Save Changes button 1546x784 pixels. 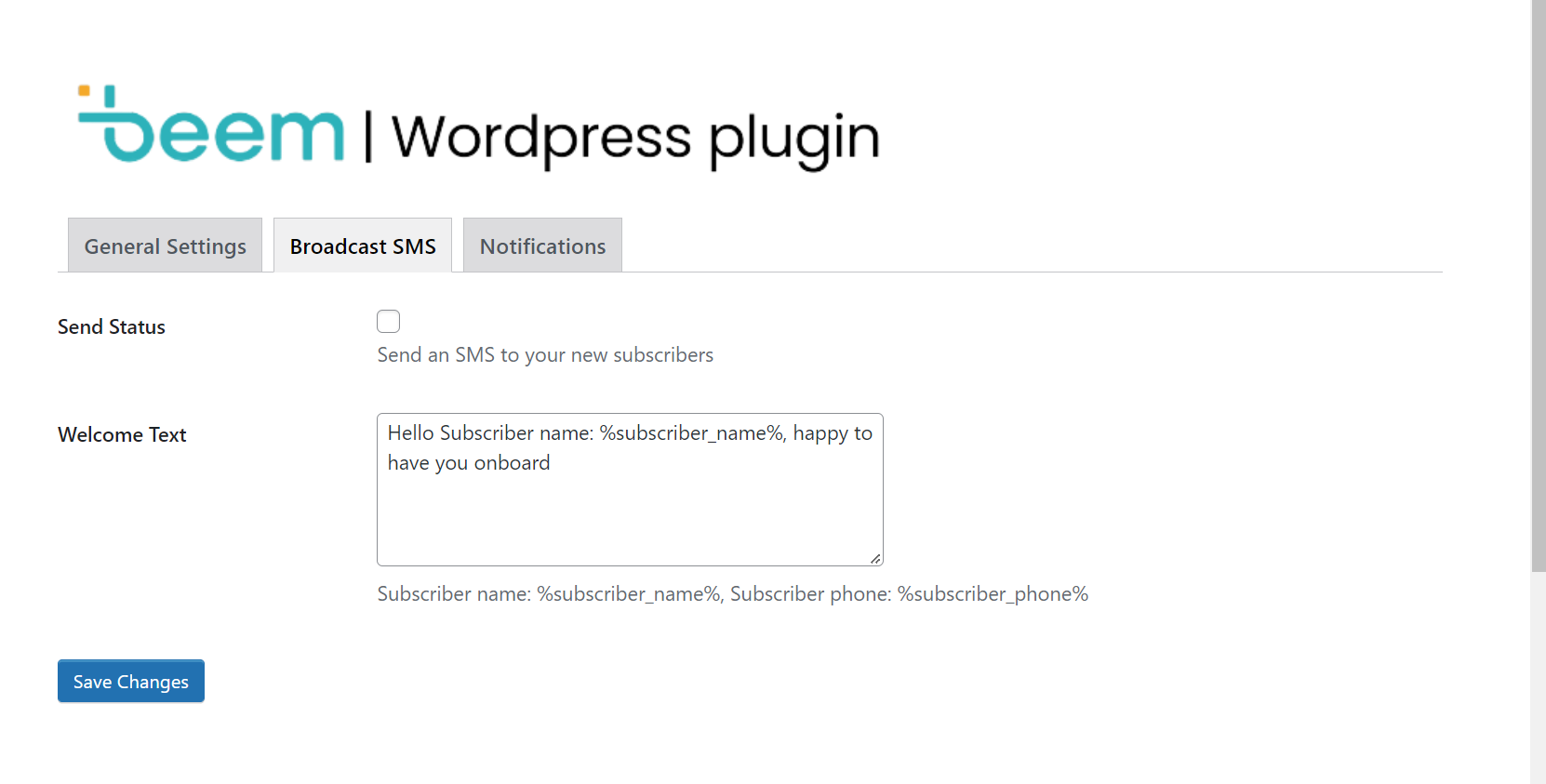[x=131, y=681]
